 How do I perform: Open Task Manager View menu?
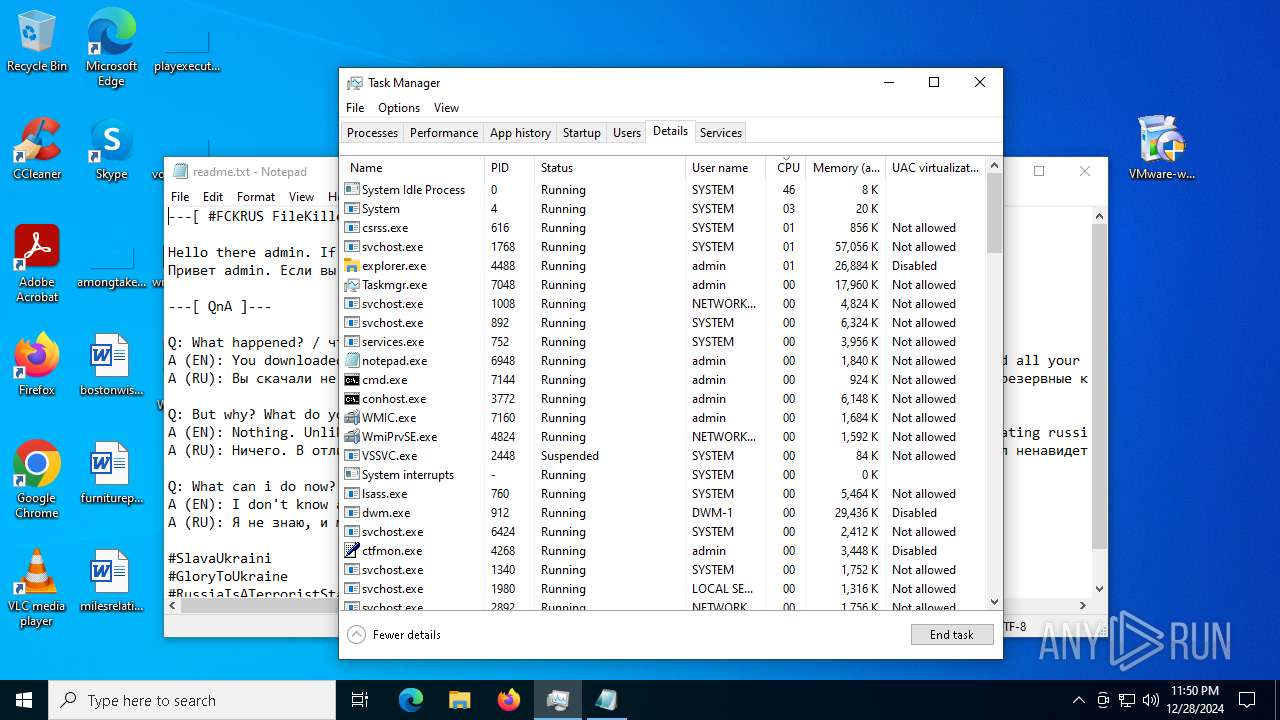click(x=446, y=108)
